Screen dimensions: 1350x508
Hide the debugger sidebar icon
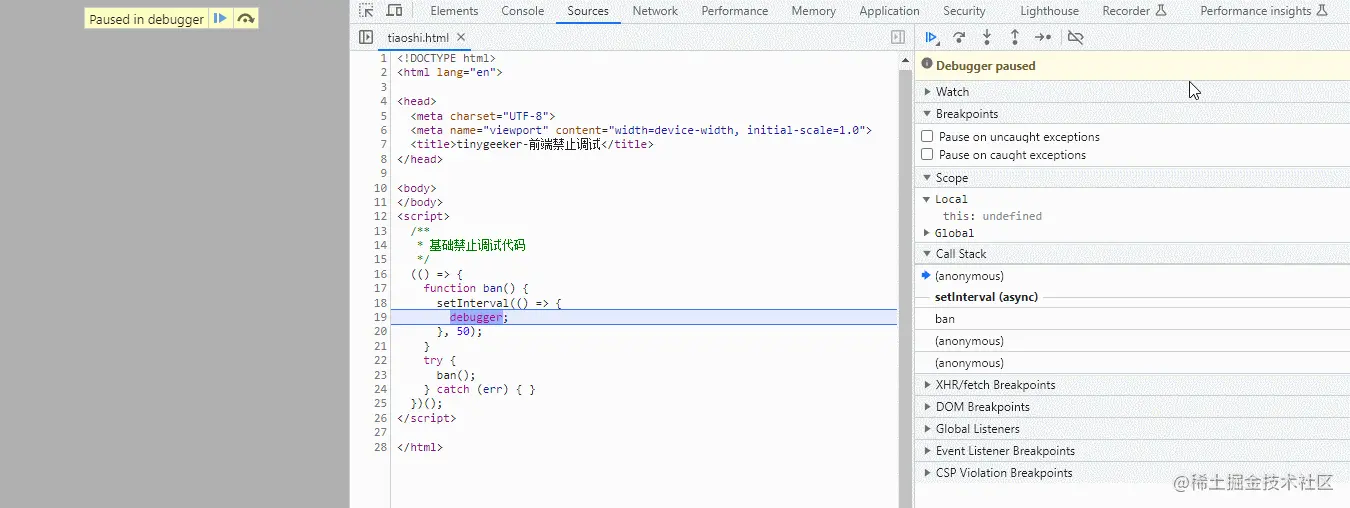coord(898,37)
